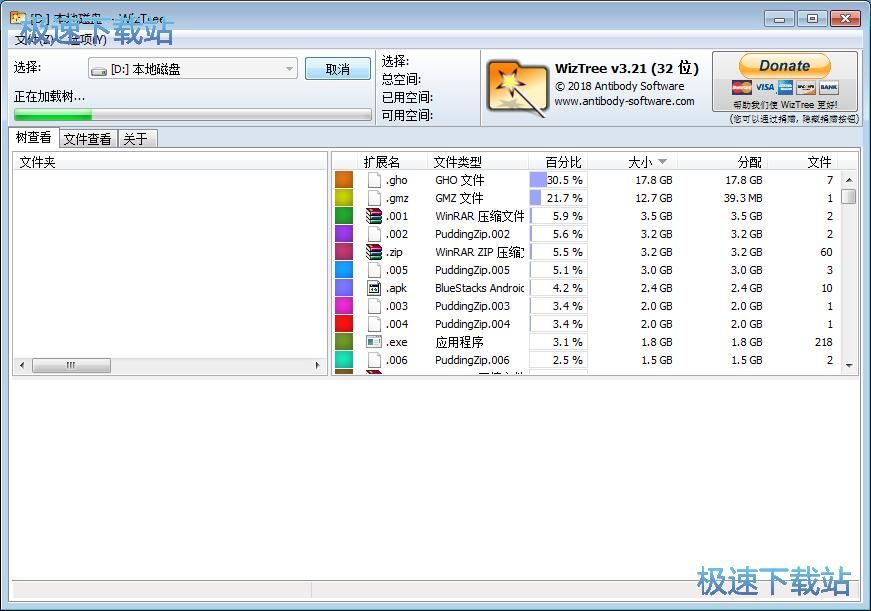Select the 应用程序 type text
Viewport: 871px width, 611px height.
(x=459, y=342)
